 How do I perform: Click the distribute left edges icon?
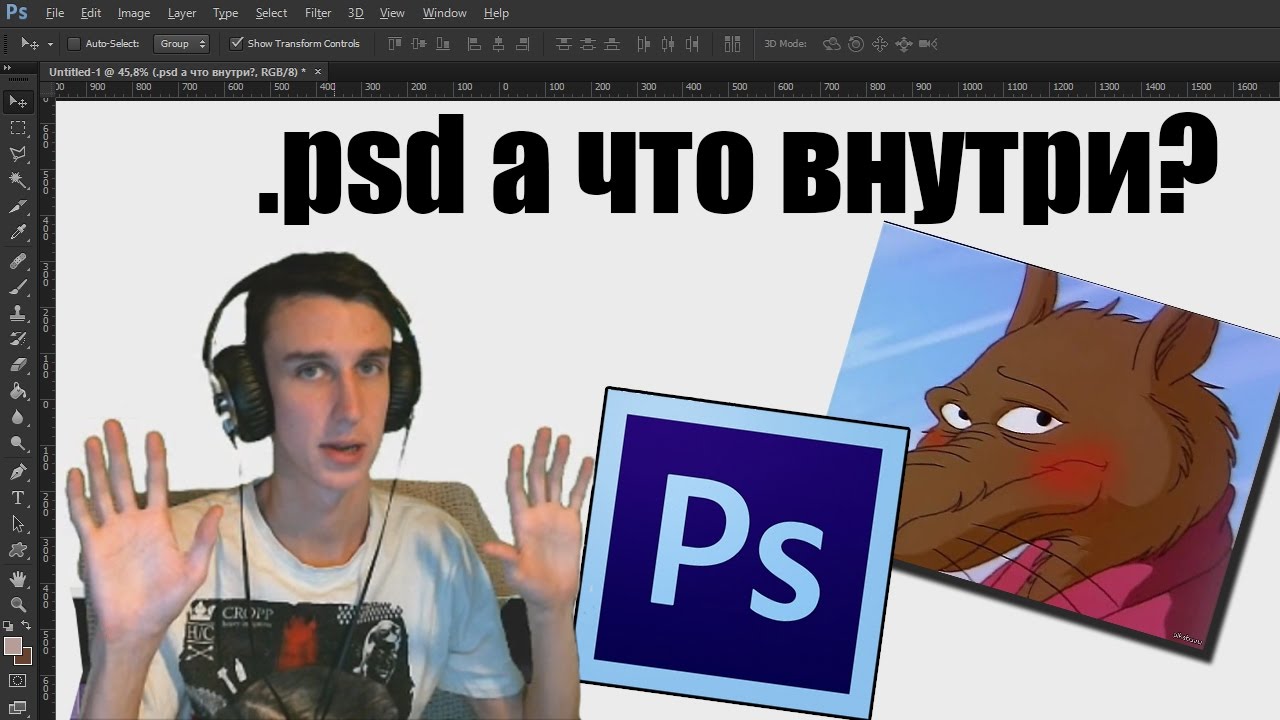click(643, 44)
